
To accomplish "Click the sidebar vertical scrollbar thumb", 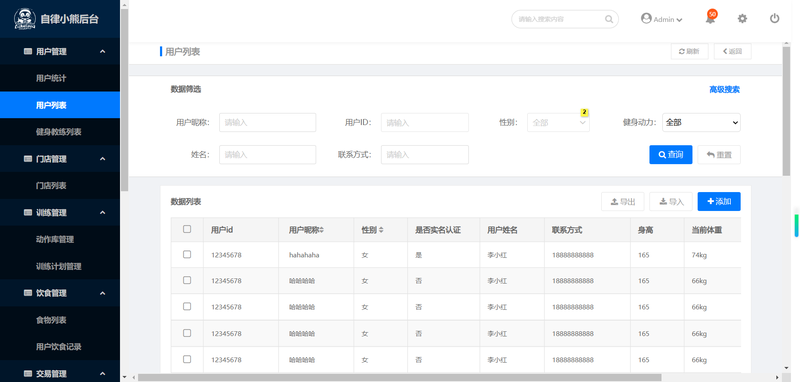I will (124, 100).
